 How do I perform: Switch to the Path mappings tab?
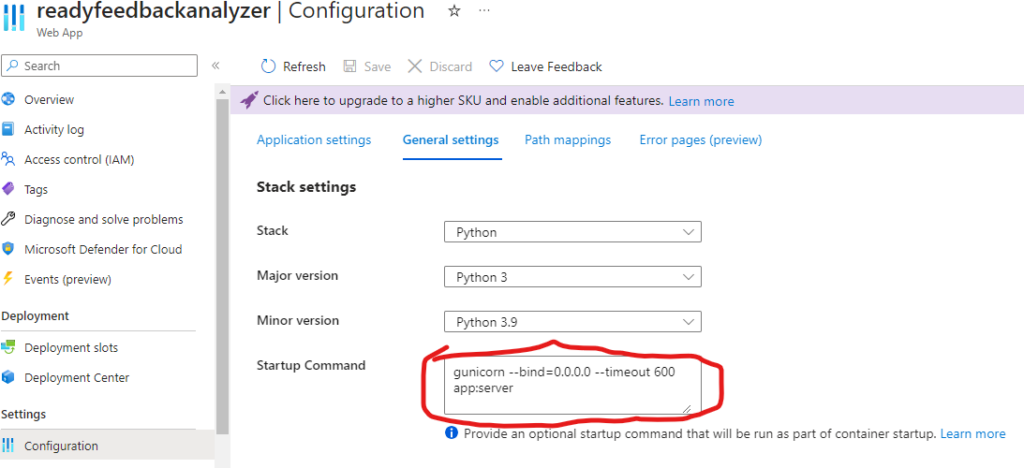pyautogui.click(x=567, y=140)
